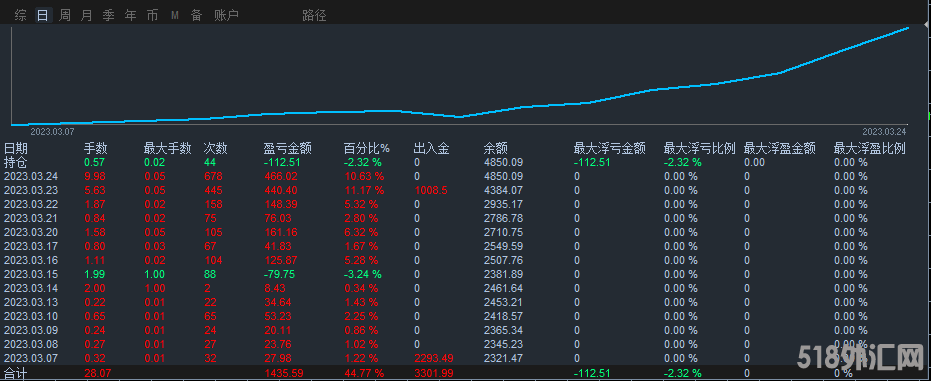This screenshot has height=381, width=931.
Task: Click total percentage 44.77 %
Action: click(364, 373)
